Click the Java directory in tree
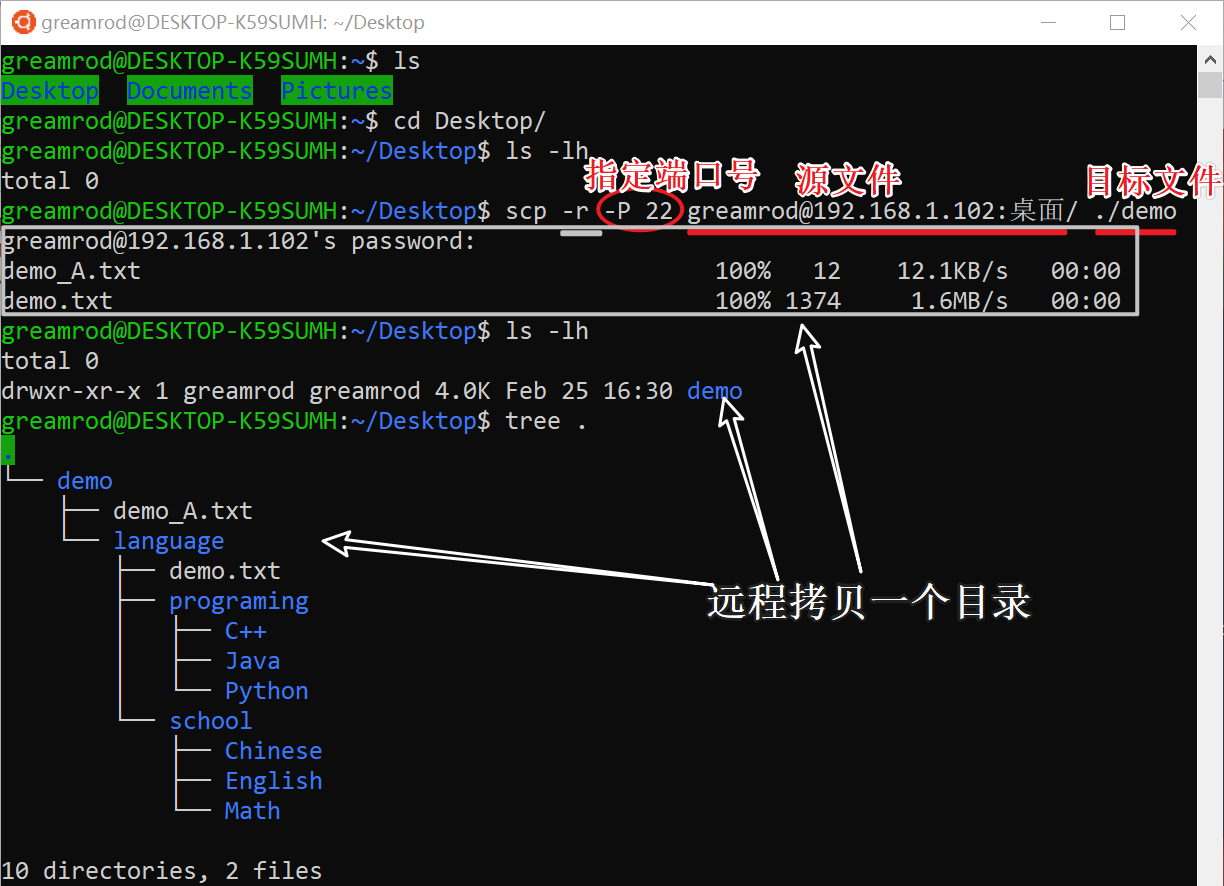The image size is (1224, 886). click(253, 661)
